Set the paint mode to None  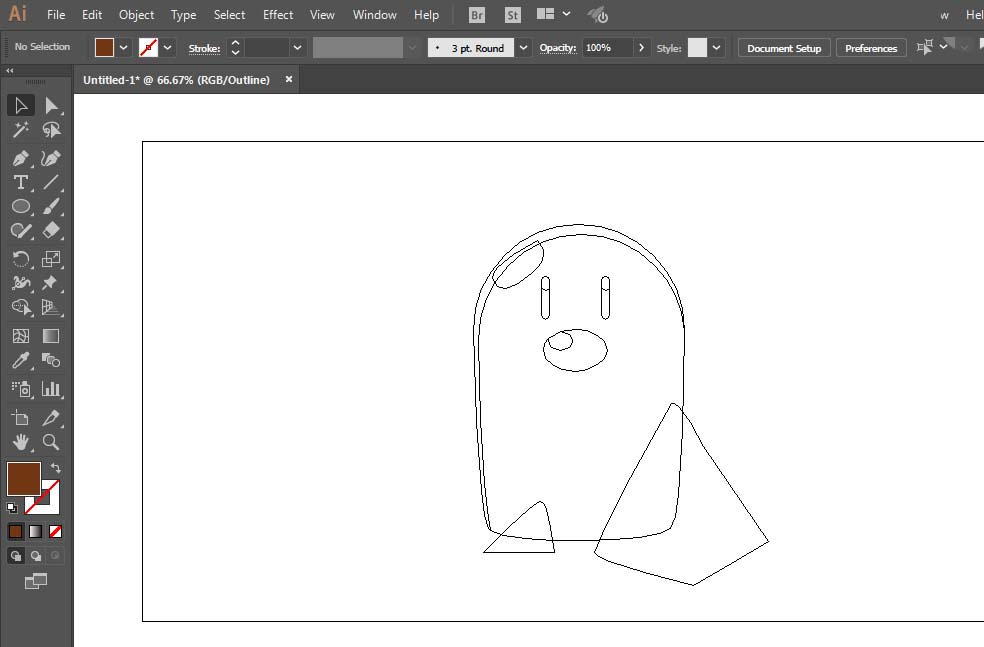pyautogui.click(x=56, y=531)
